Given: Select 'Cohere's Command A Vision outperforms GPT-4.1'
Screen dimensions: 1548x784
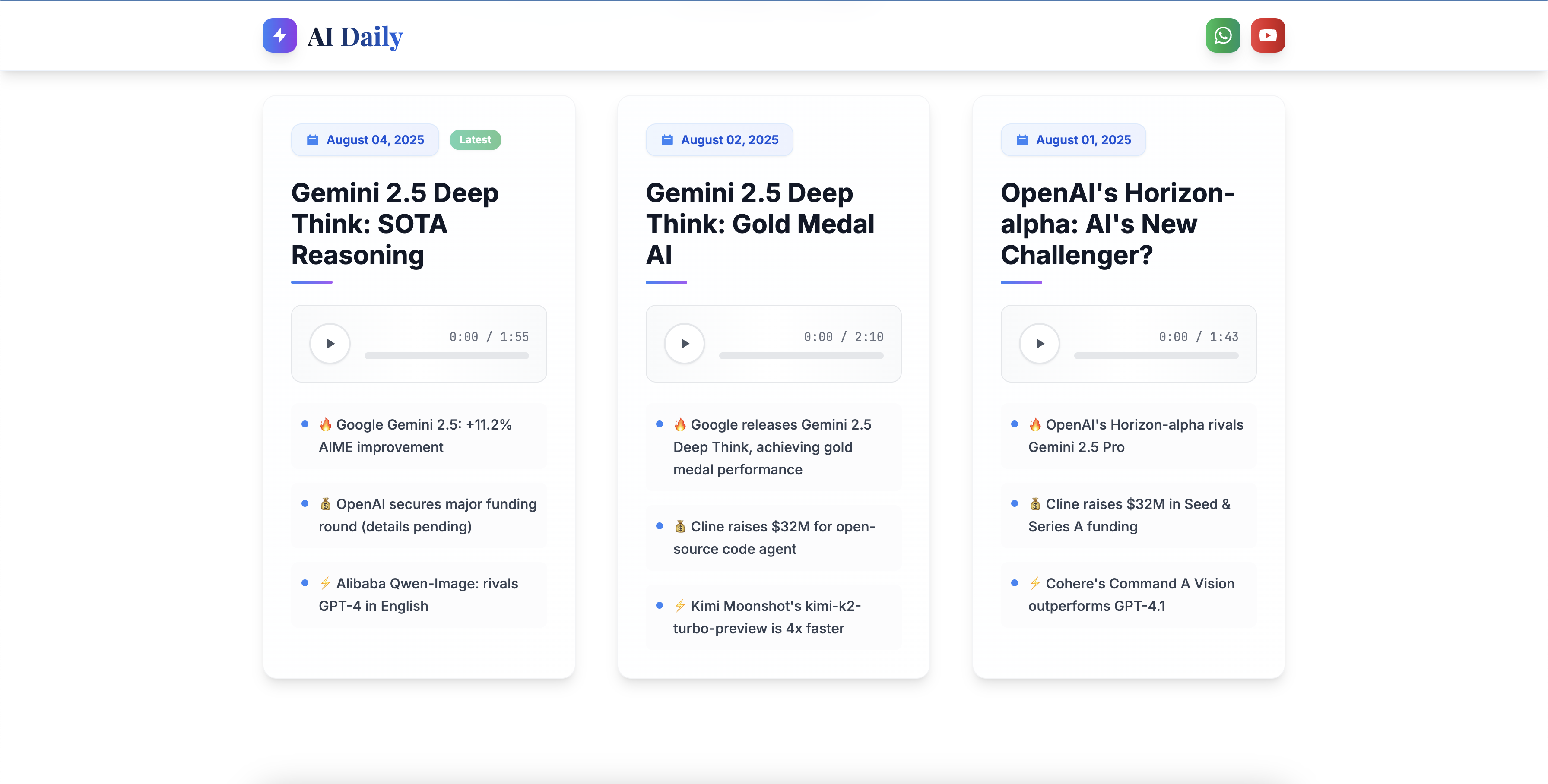Looking at the screenshot, I should (x=1129, y=594).
